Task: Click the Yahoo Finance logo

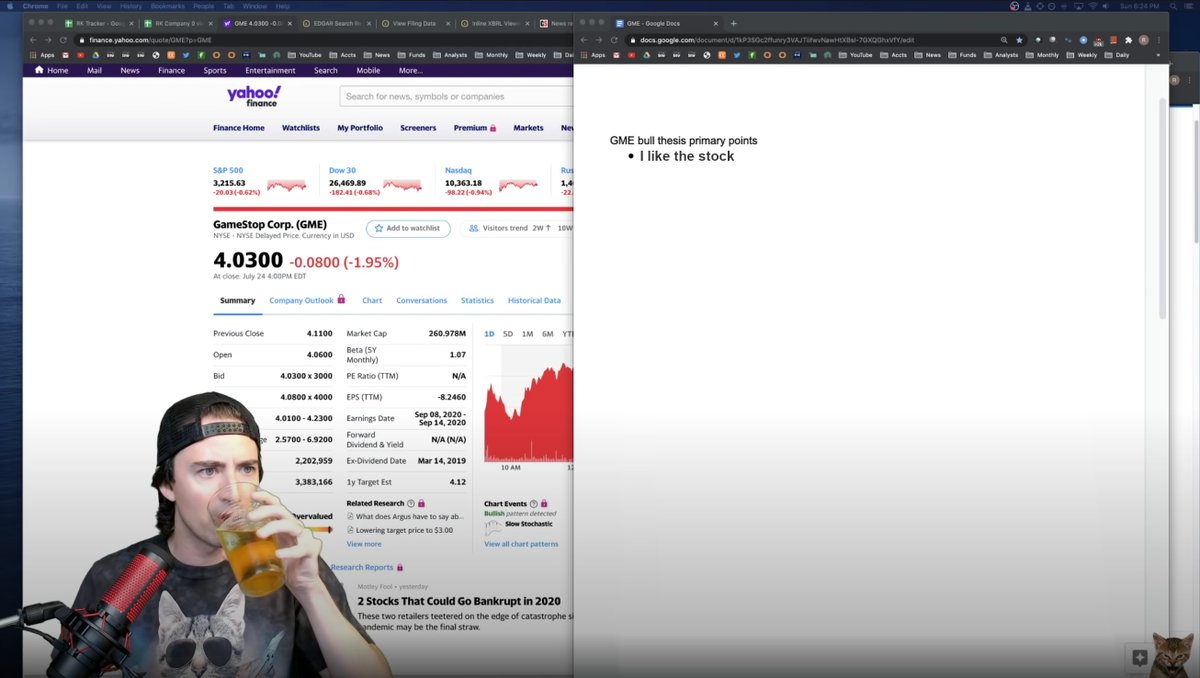Action: 253,97
